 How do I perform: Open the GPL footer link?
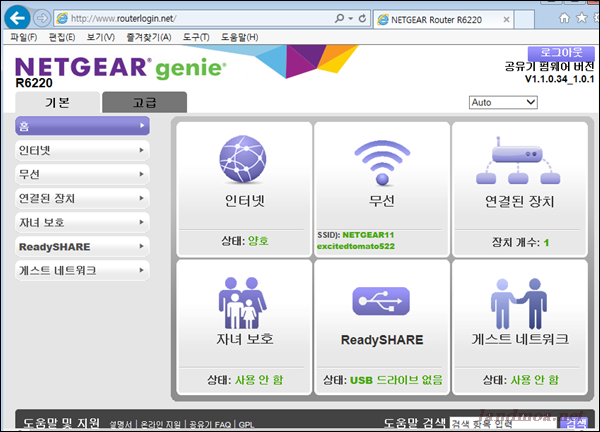tap(246, 424)
